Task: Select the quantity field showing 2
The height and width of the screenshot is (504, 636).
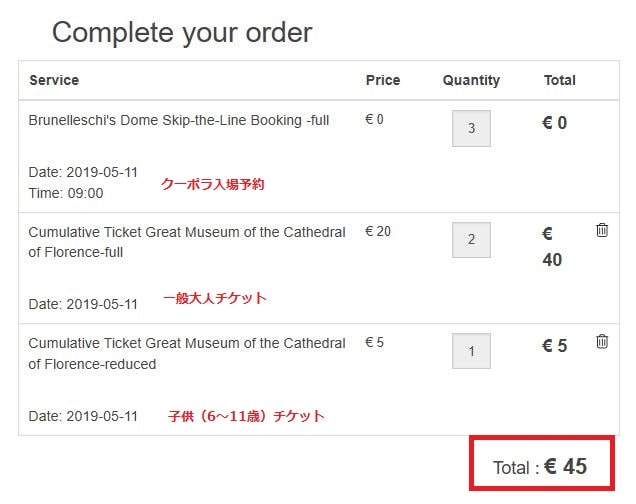Action: point(471,240)
